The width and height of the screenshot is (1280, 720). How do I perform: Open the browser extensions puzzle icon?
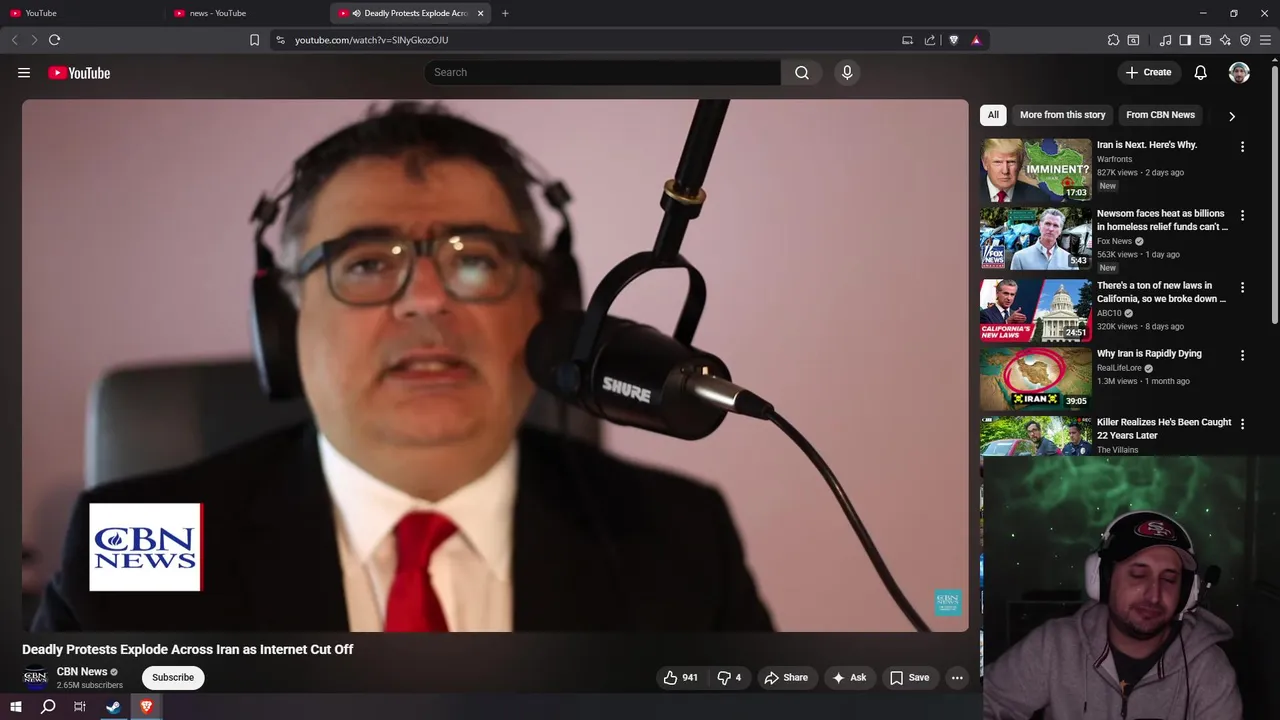(1113, 40)
